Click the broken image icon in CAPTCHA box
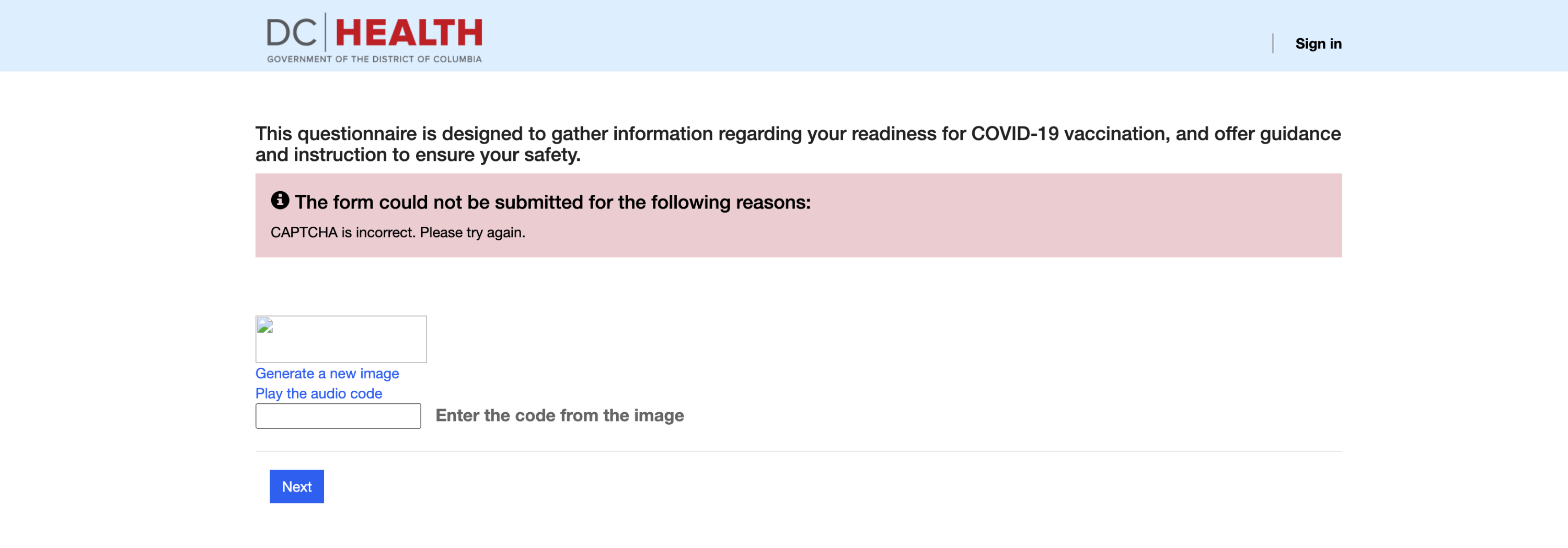Viewport: 1568px width, 548px height. click(265, 326)
